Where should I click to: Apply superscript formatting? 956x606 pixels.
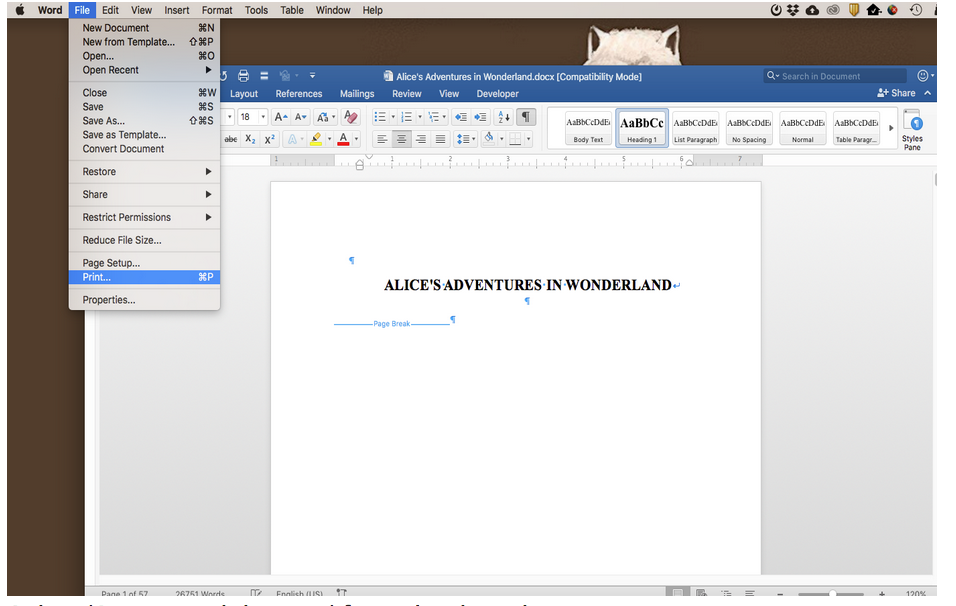(269, 140)
